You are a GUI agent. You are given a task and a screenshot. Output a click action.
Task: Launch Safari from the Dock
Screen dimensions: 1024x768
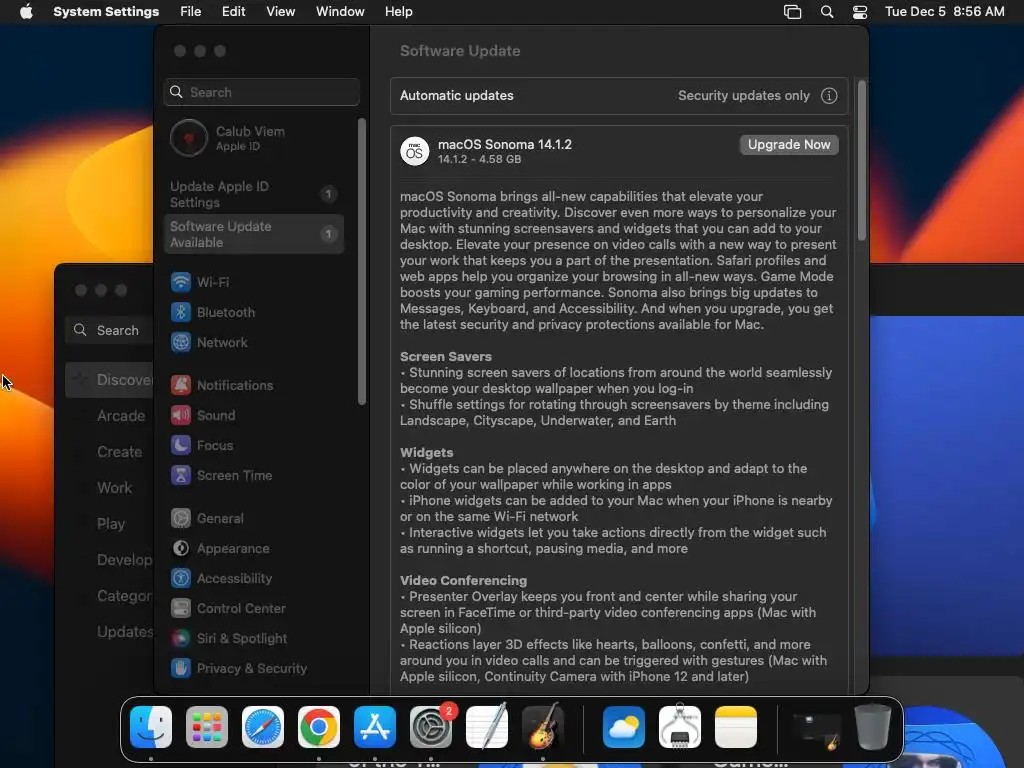(x=263, y=727)
